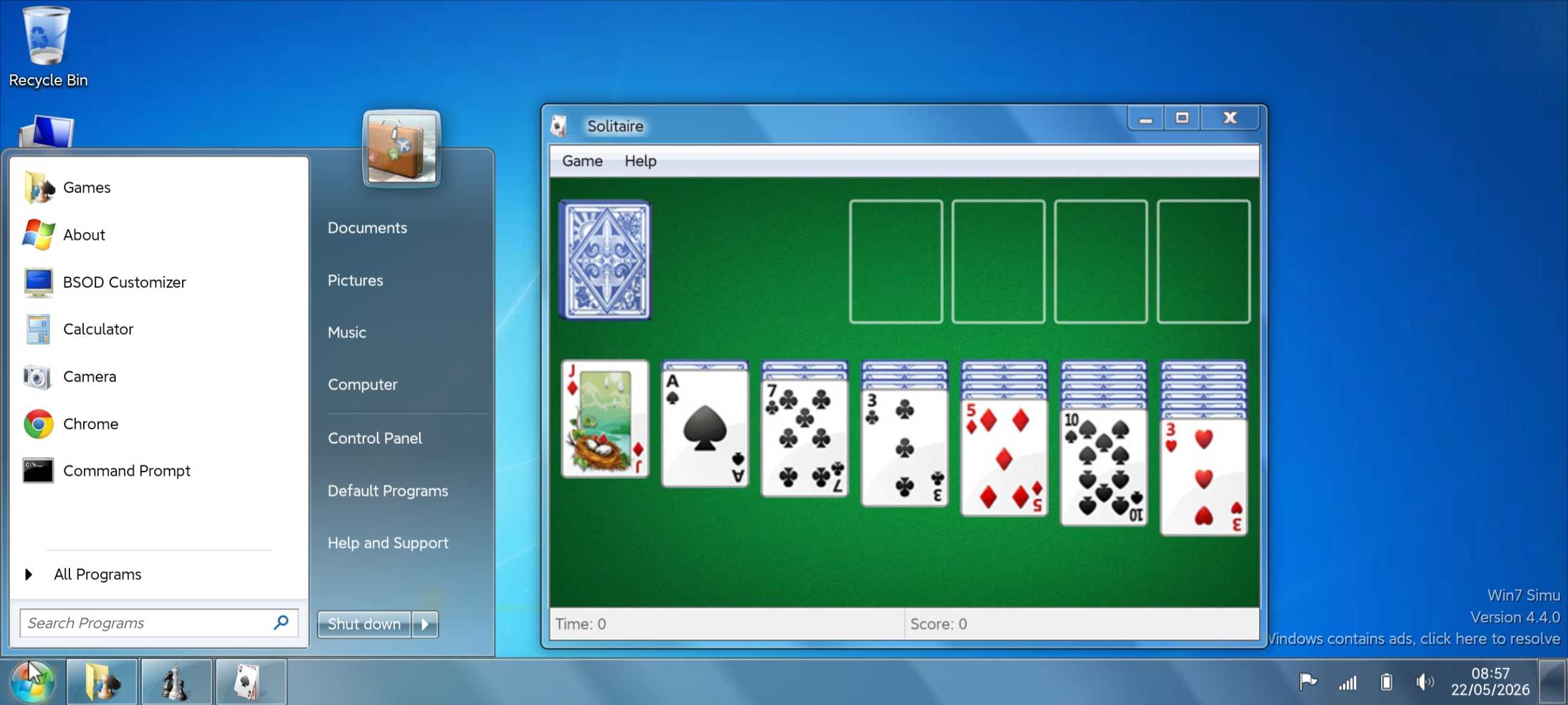Open Help and Support

[388, 542]
